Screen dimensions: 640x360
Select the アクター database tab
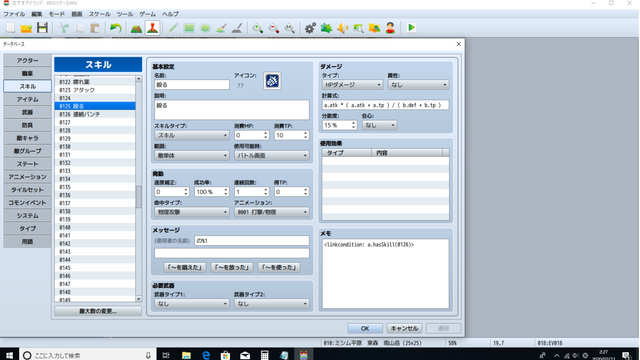(x=27, y=60)
